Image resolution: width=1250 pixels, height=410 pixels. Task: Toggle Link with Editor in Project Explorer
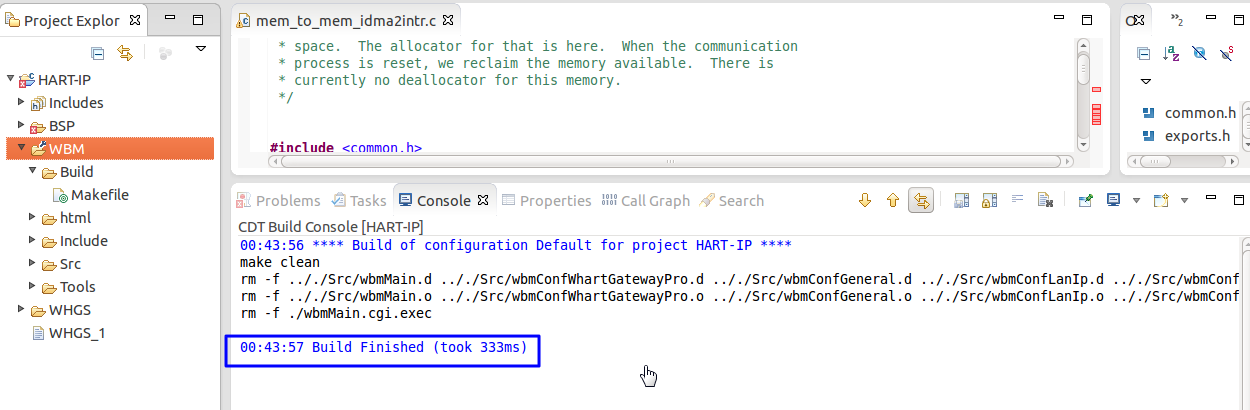125,53
